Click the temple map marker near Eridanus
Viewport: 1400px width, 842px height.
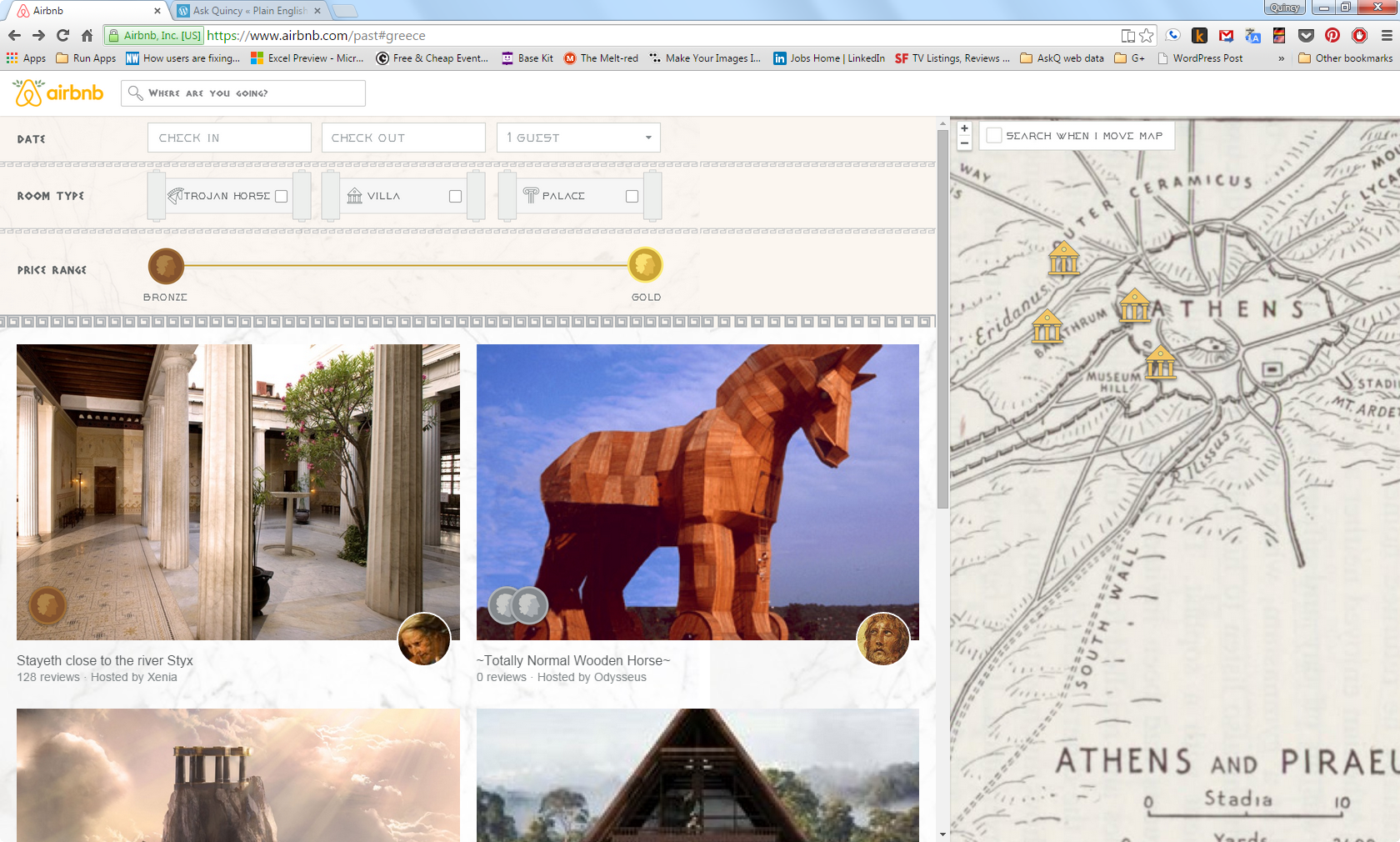(x=1047, y=327)
